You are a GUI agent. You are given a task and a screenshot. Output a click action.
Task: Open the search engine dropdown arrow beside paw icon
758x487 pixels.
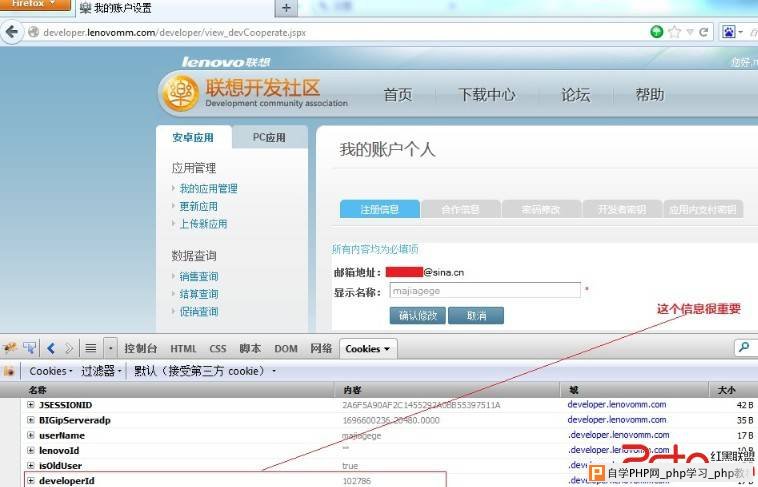[740, 32]
